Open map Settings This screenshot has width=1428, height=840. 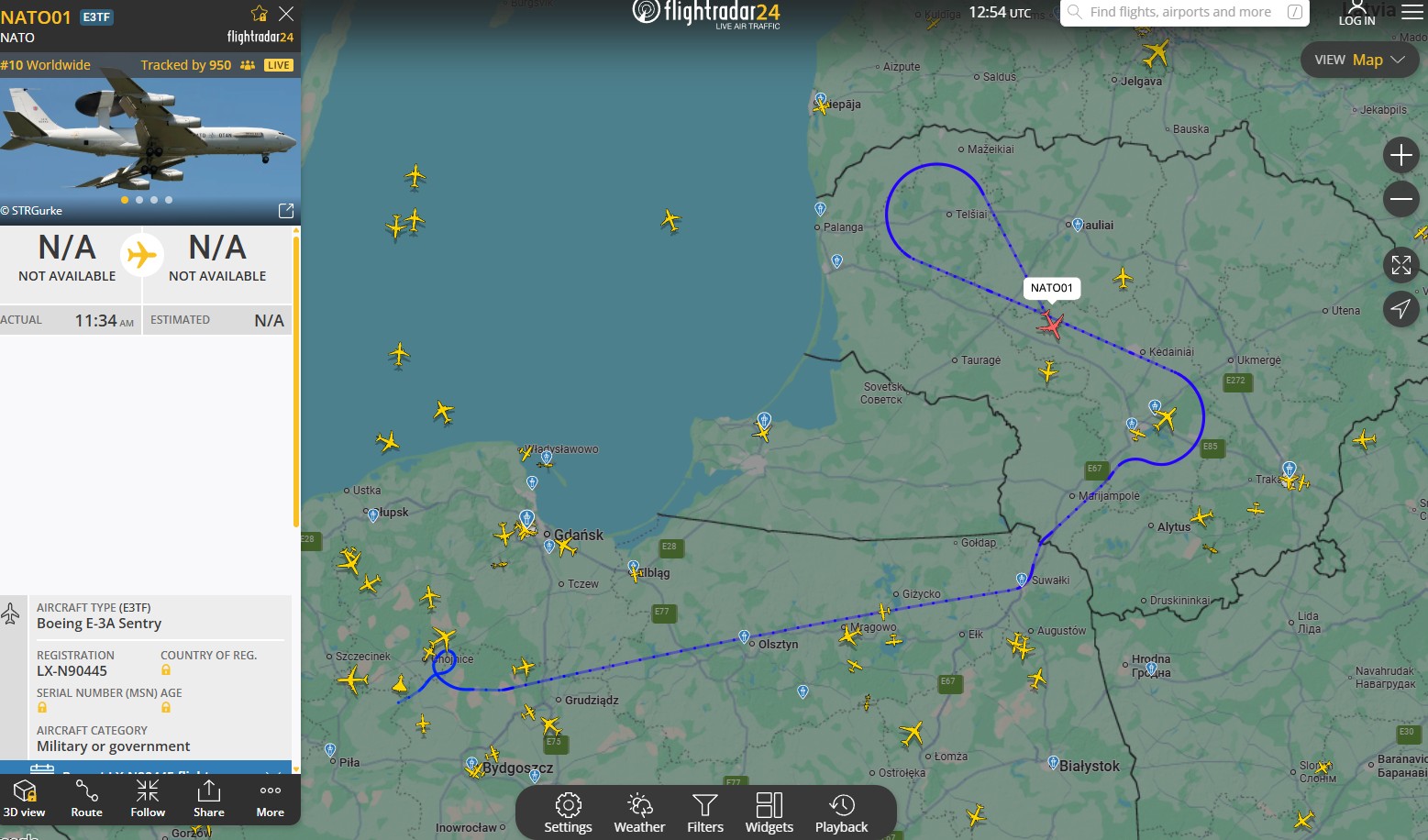(x=568, y=812)
